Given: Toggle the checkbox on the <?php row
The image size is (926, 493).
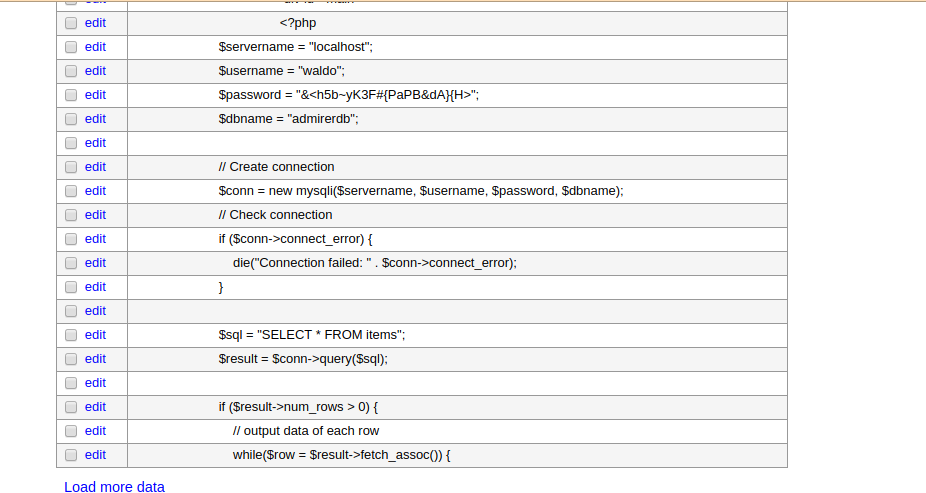Looking at the screenshot, I should click(71, 23).
